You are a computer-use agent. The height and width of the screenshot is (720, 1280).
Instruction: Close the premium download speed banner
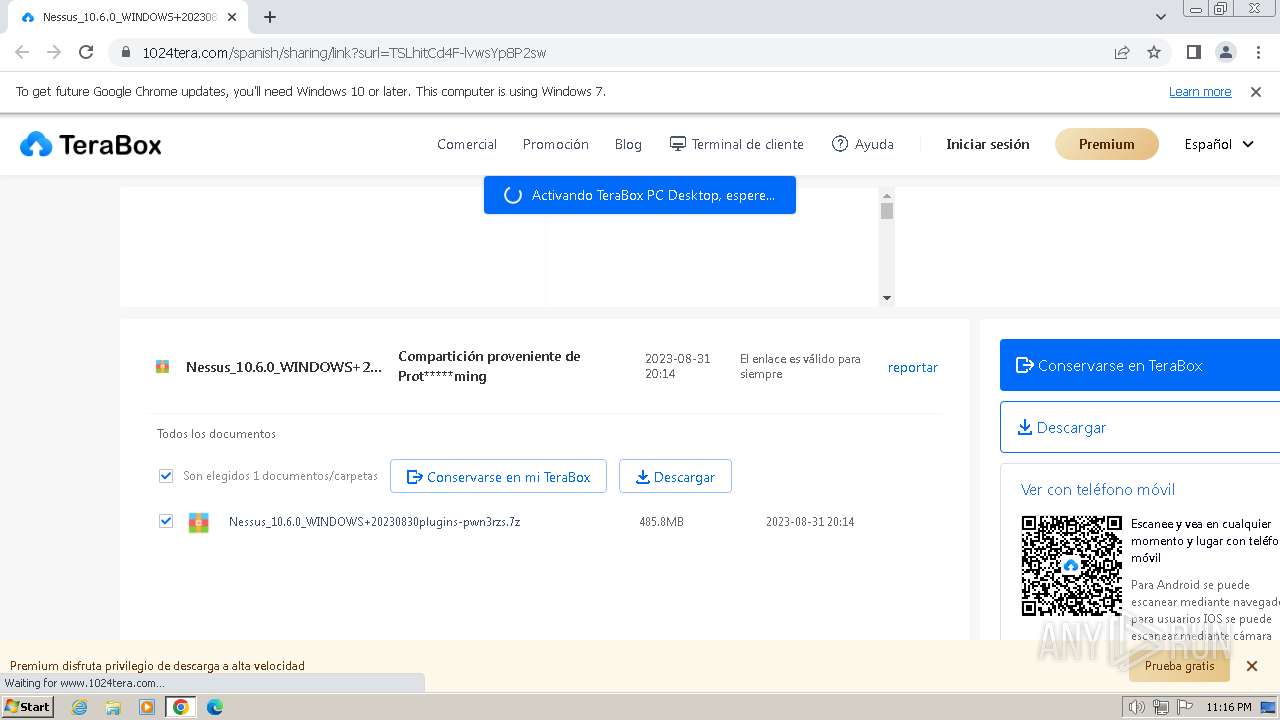pos(1252,666)
